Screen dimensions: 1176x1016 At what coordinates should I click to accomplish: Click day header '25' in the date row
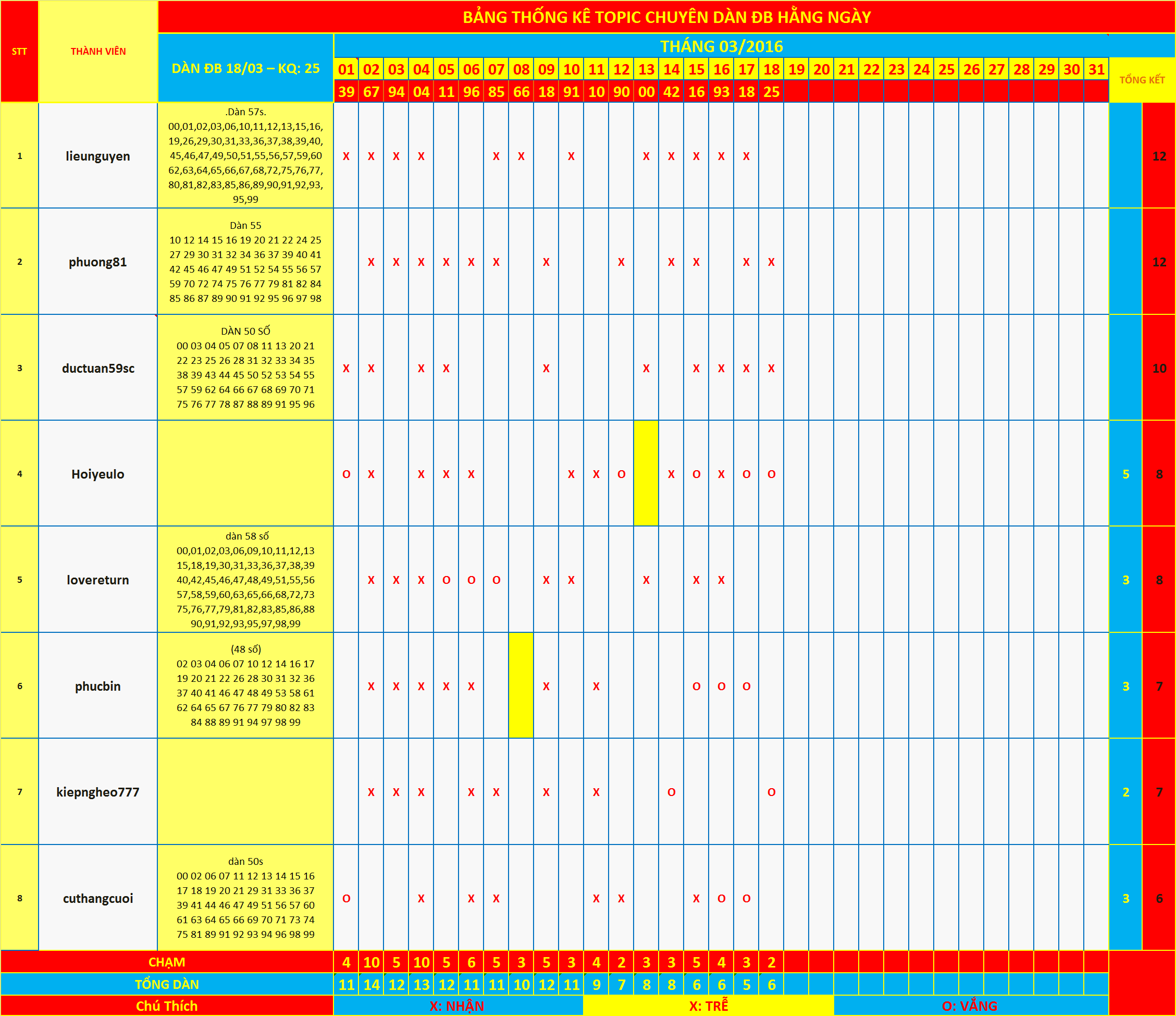946,69
